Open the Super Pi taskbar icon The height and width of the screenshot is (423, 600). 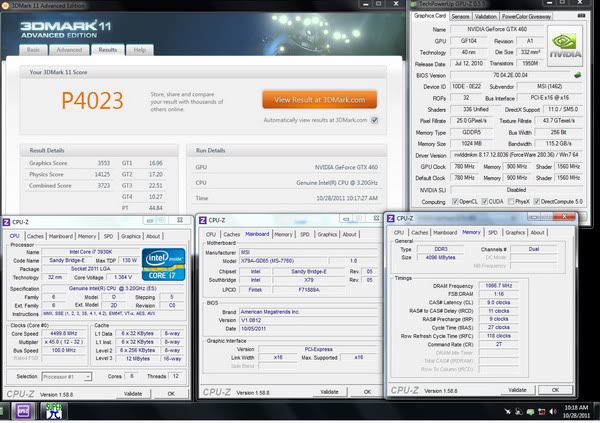coord(54,411)
